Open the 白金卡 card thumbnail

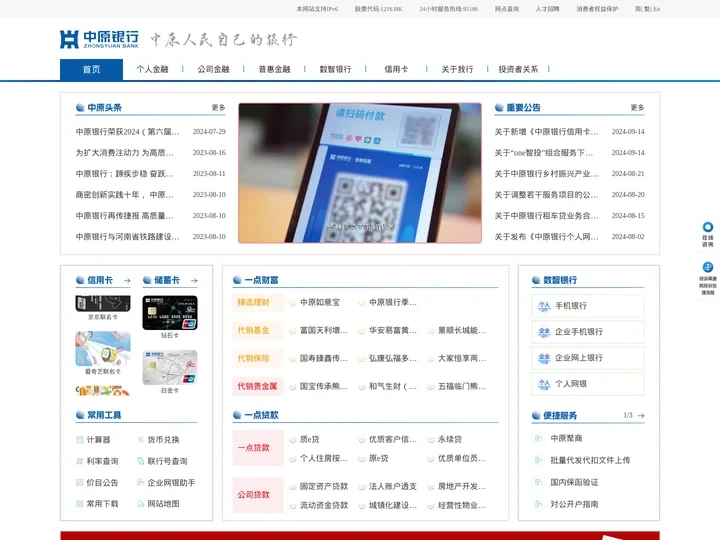click(170, 368)
